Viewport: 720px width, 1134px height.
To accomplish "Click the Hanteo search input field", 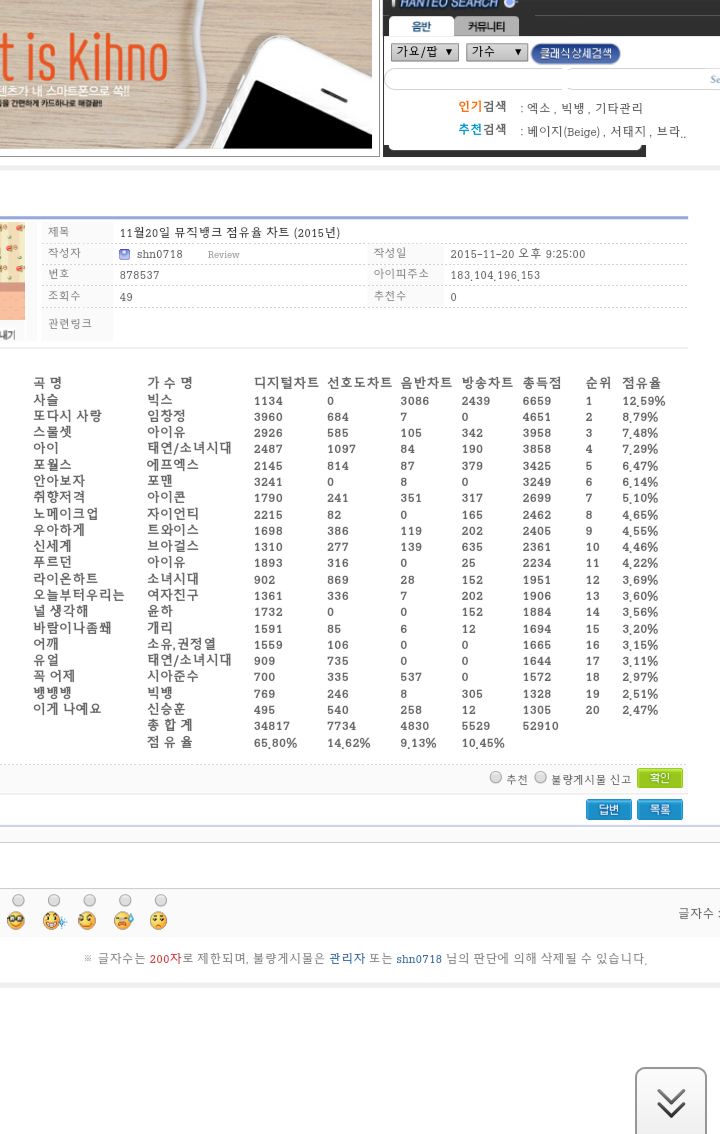I will coord(553,80).
